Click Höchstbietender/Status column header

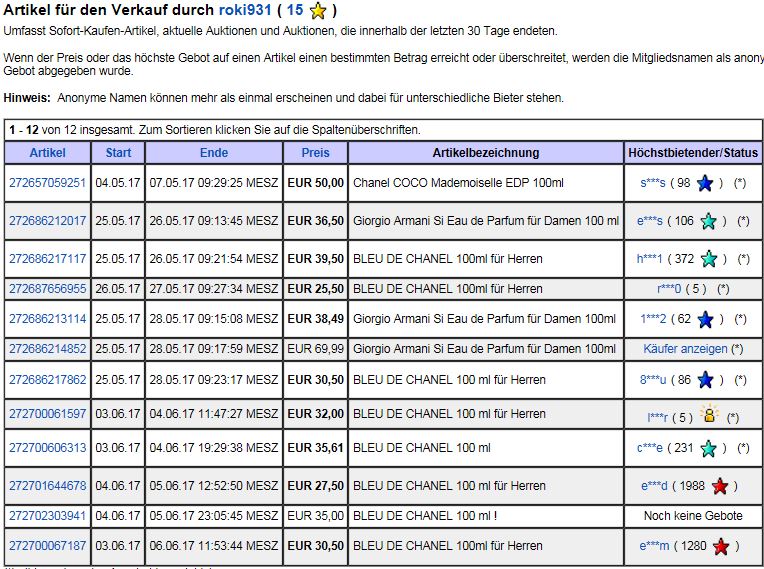point(693,153)
